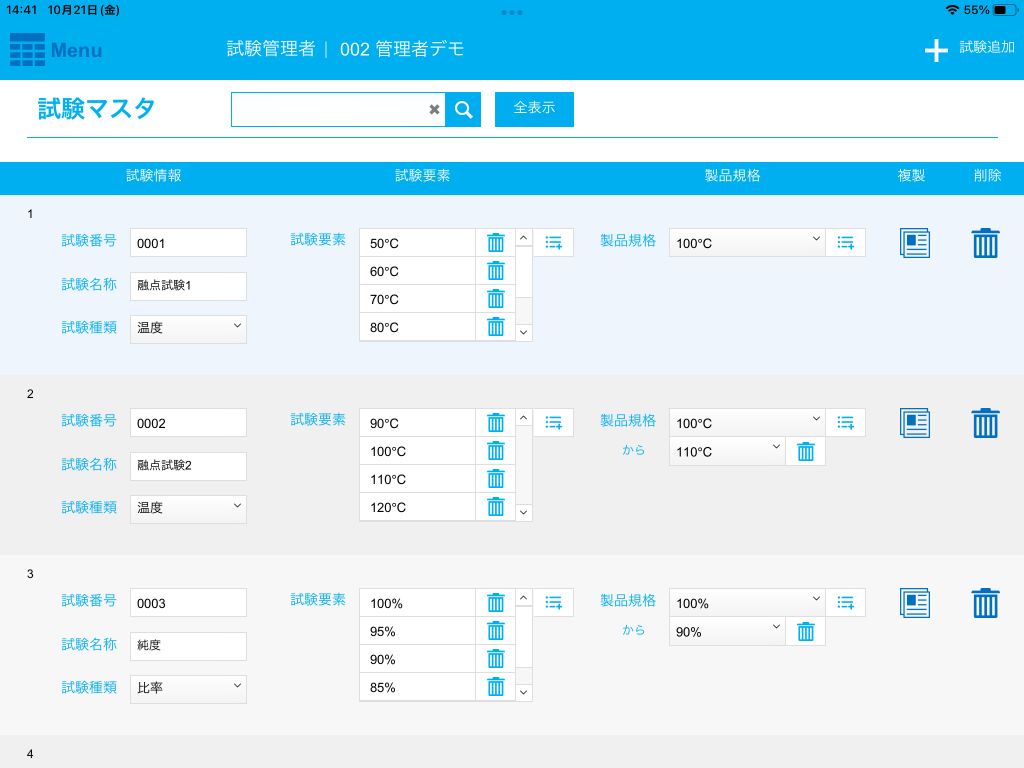Viewport: 1024px width, 768px height.
Task: Delete test 0002 with large trash icon
Action: point(985,423)
